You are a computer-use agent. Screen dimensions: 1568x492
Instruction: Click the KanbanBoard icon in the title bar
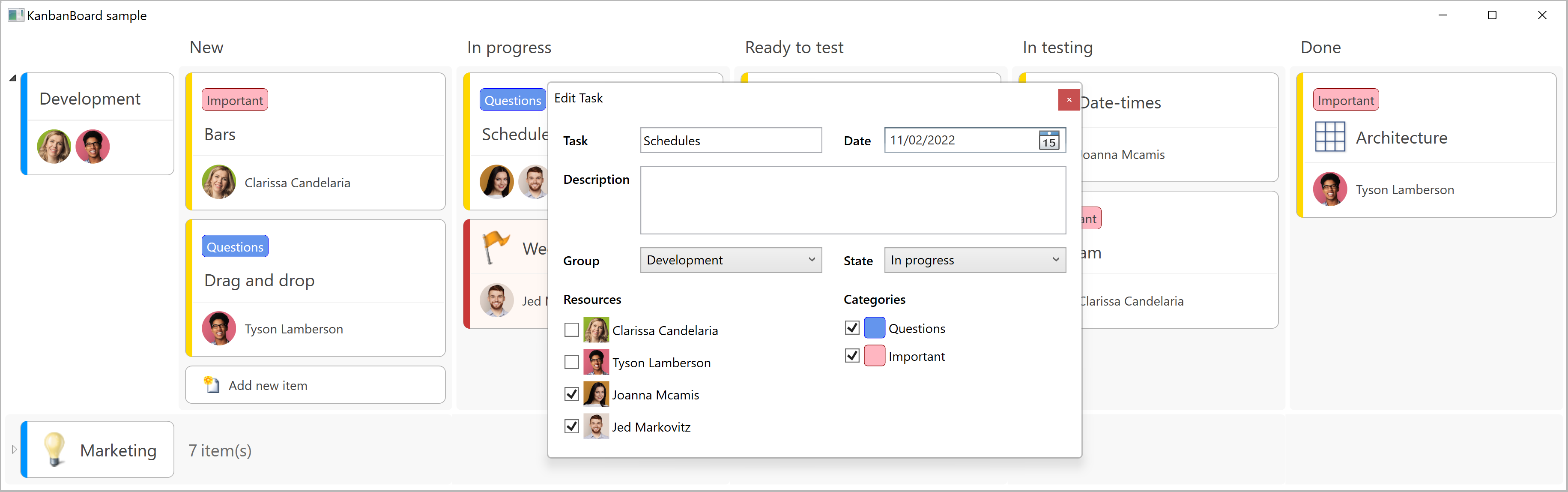pos(15,15)
